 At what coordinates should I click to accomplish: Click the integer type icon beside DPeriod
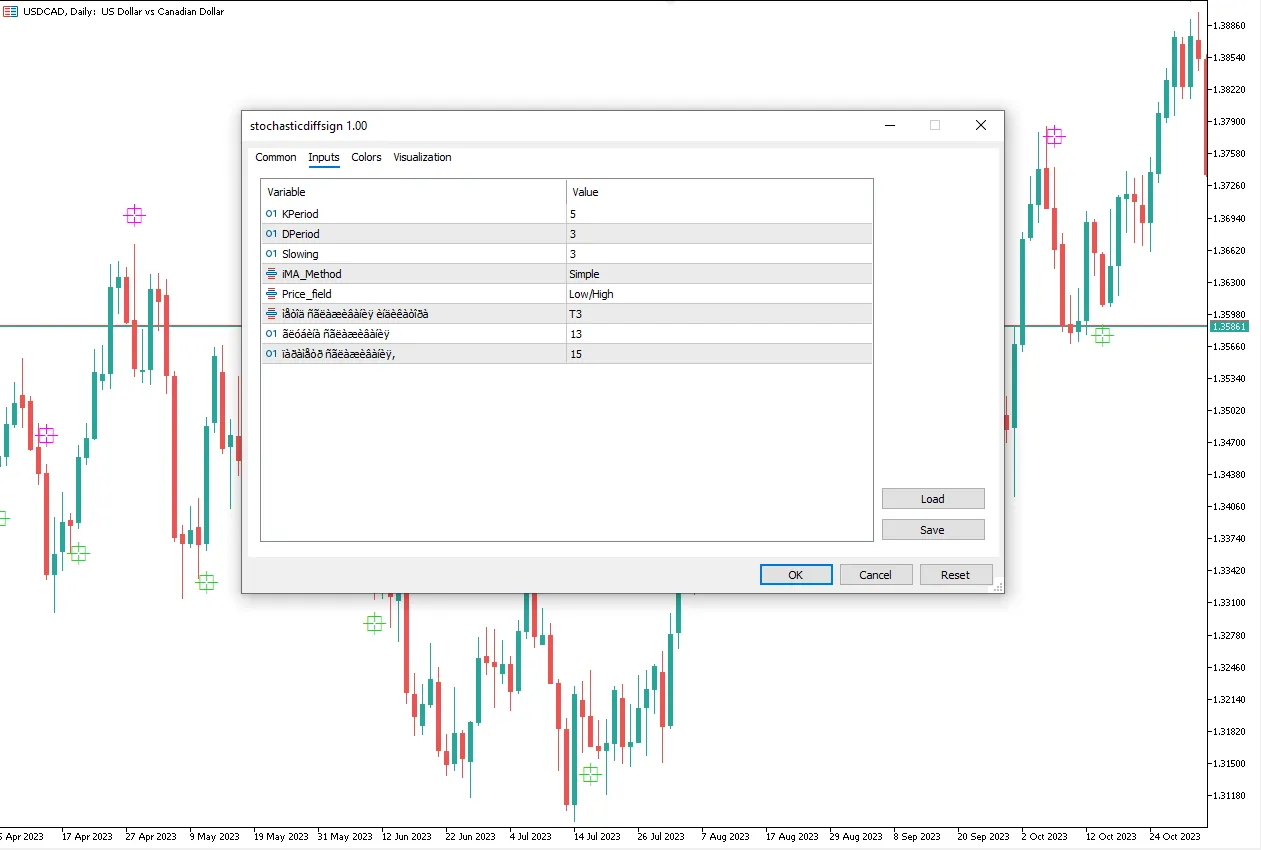[271, 234]
